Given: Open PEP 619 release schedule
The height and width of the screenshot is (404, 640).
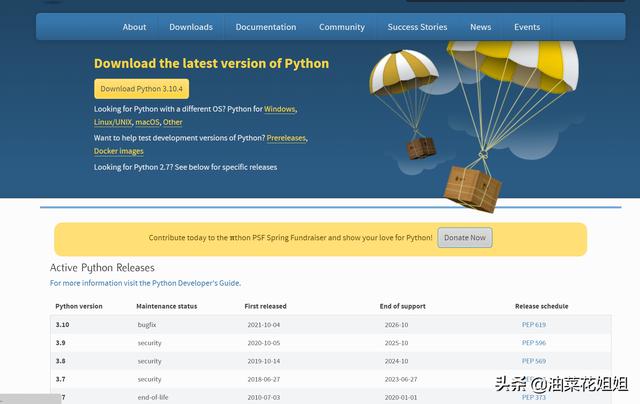Looking at the screenshot, I should coord(534,325).
